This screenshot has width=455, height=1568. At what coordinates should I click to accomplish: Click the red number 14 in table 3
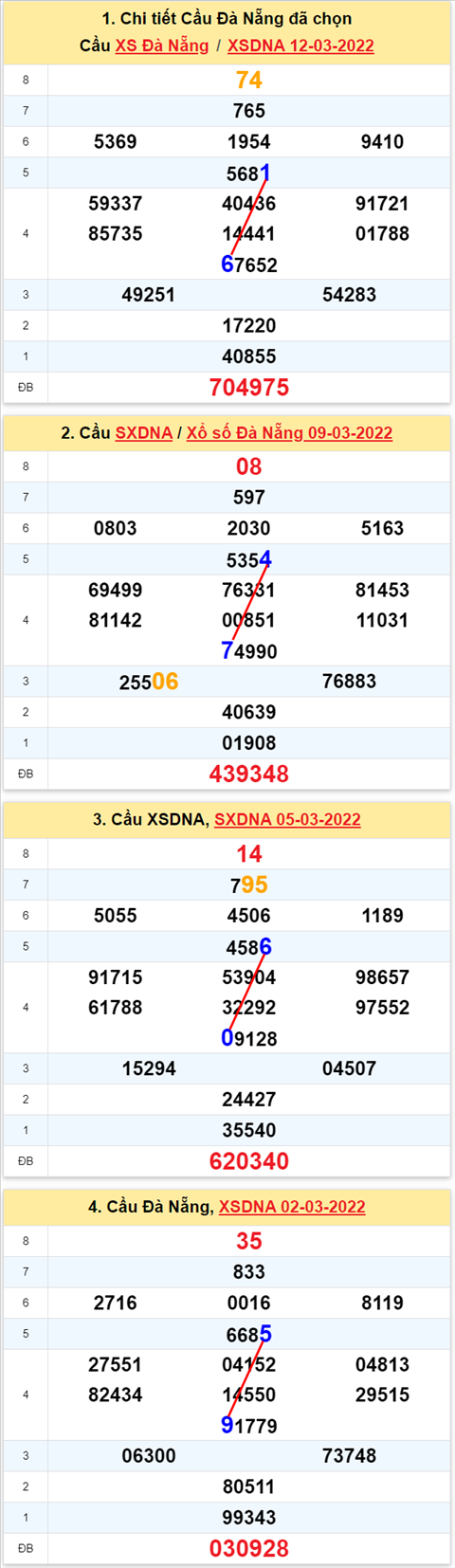coord(249,853)
